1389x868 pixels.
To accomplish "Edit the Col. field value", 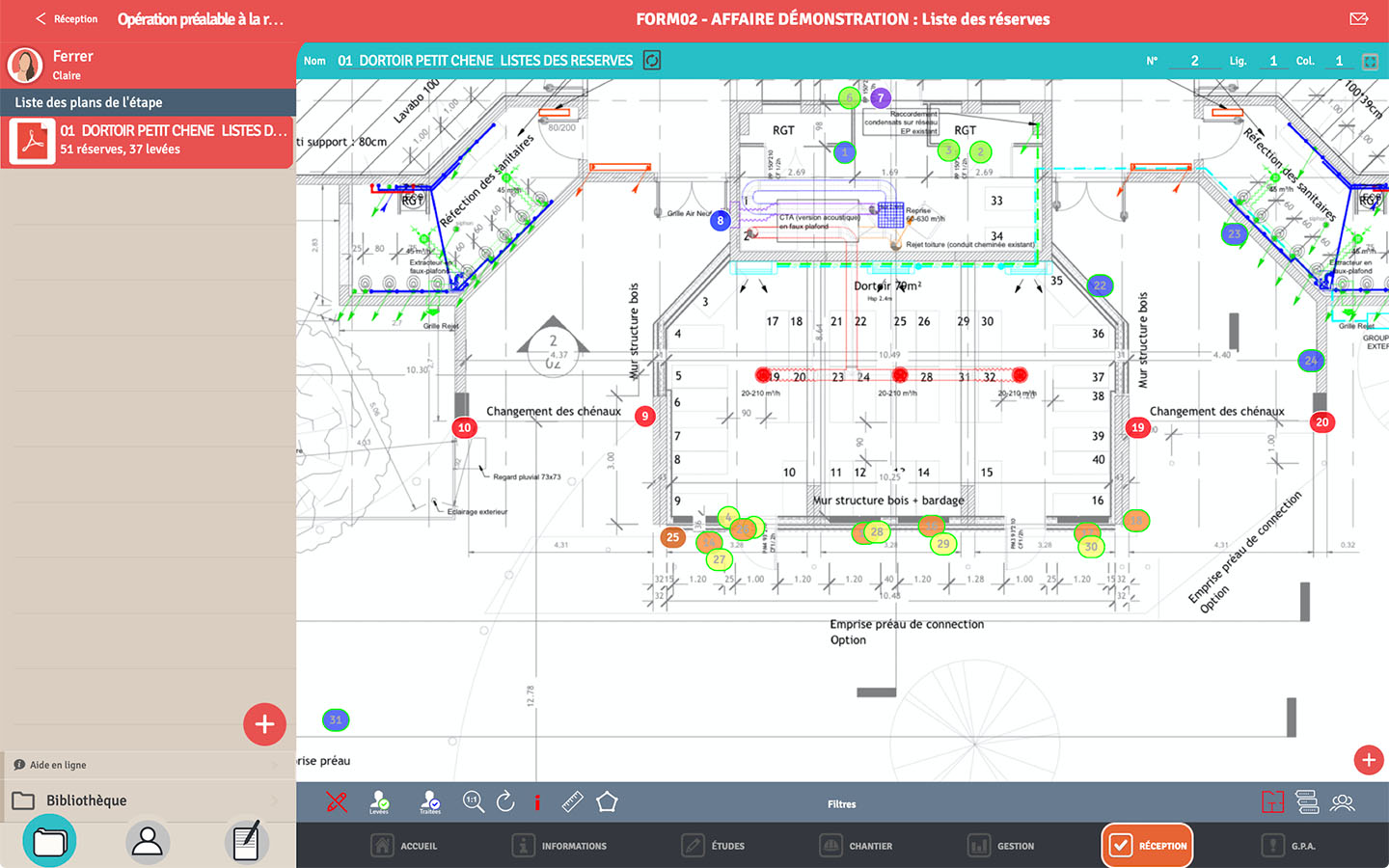I will click(1339, 61).
